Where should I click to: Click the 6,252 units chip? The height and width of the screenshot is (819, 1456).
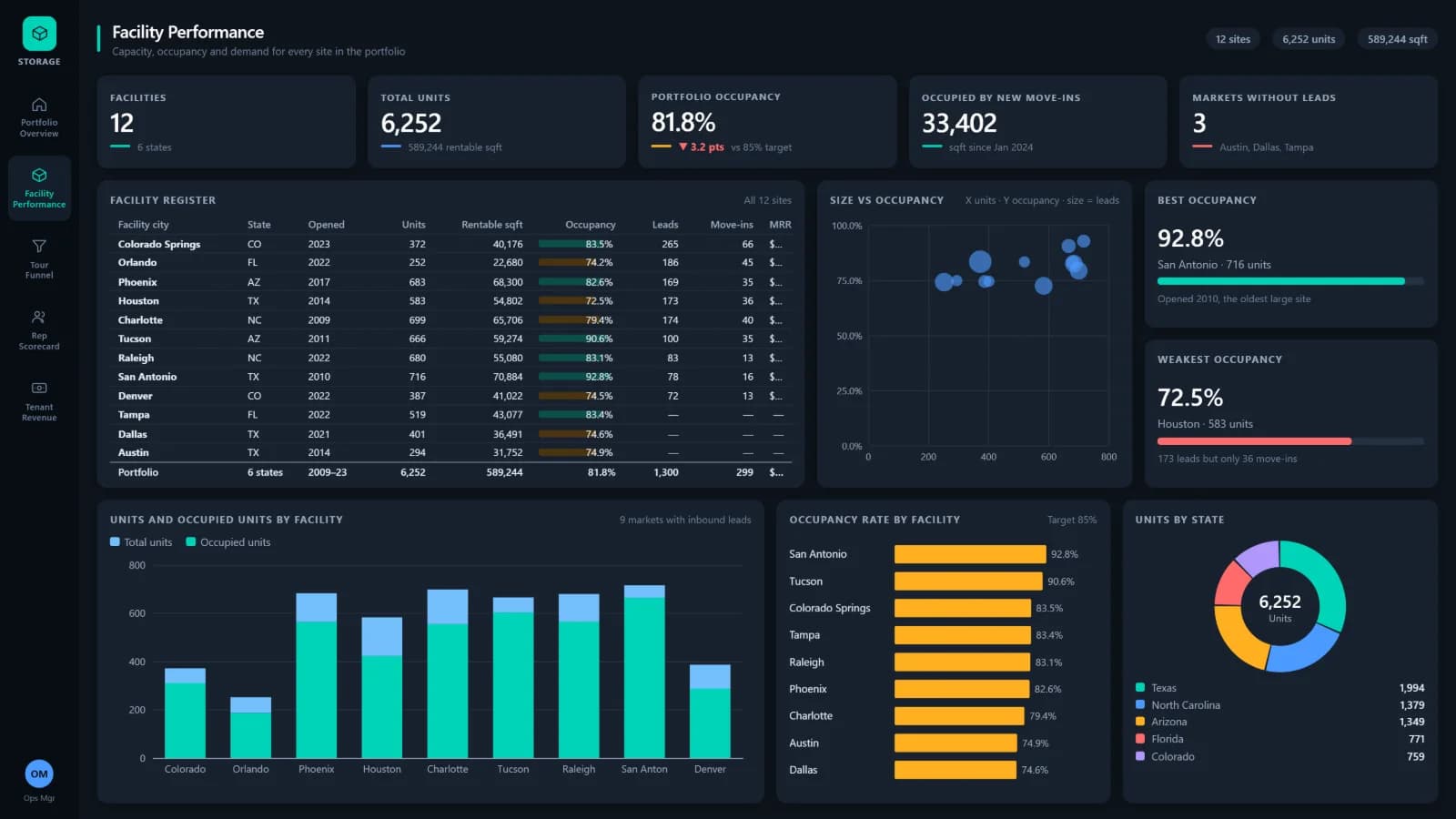point(1309,39)
